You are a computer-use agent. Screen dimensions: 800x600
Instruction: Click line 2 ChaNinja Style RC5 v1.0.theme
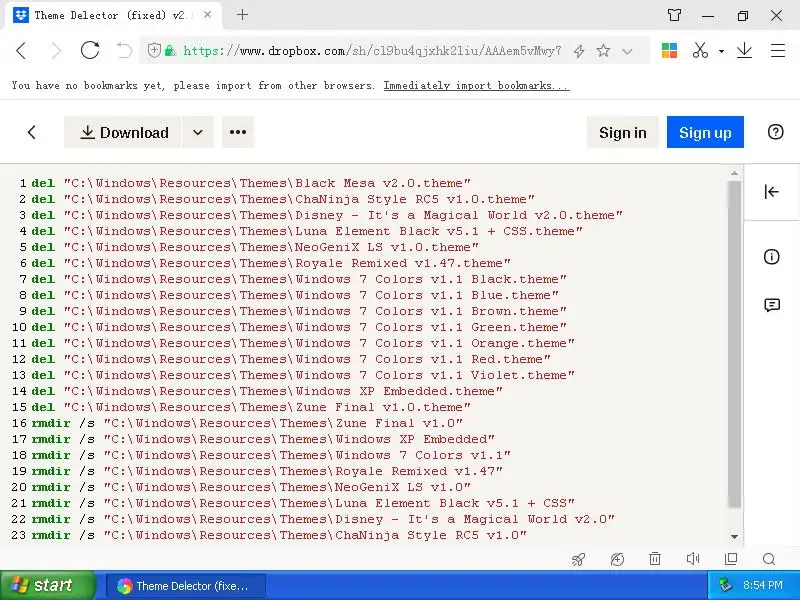299,199
